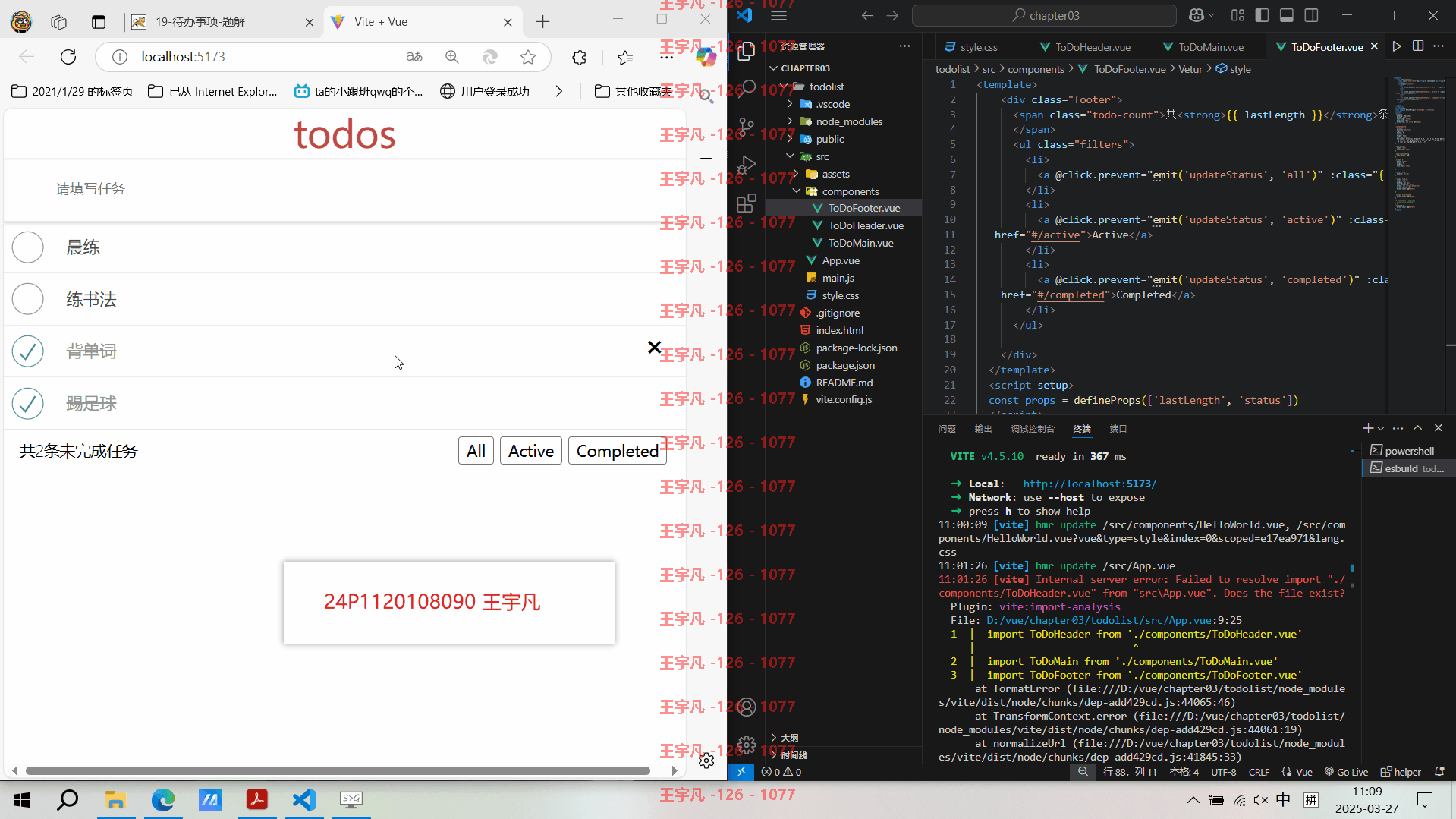Screen dimensions: 1456x819
Task: Filter todos with Active button
Action: 531,451
